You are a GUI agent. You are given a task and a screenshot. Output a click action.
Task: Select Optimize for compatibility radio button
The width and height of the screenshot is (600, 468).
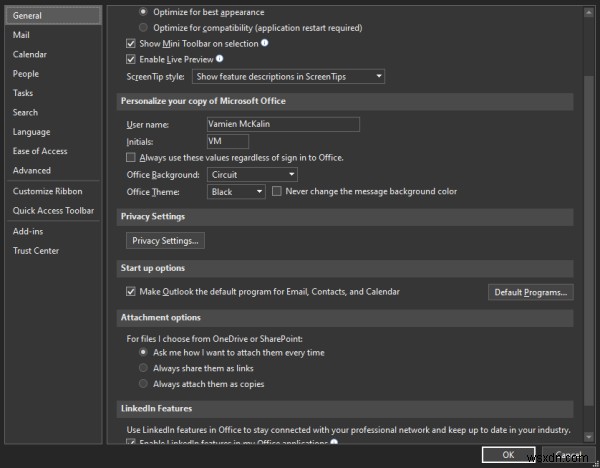pyautogui.click(x=143, y=28)
